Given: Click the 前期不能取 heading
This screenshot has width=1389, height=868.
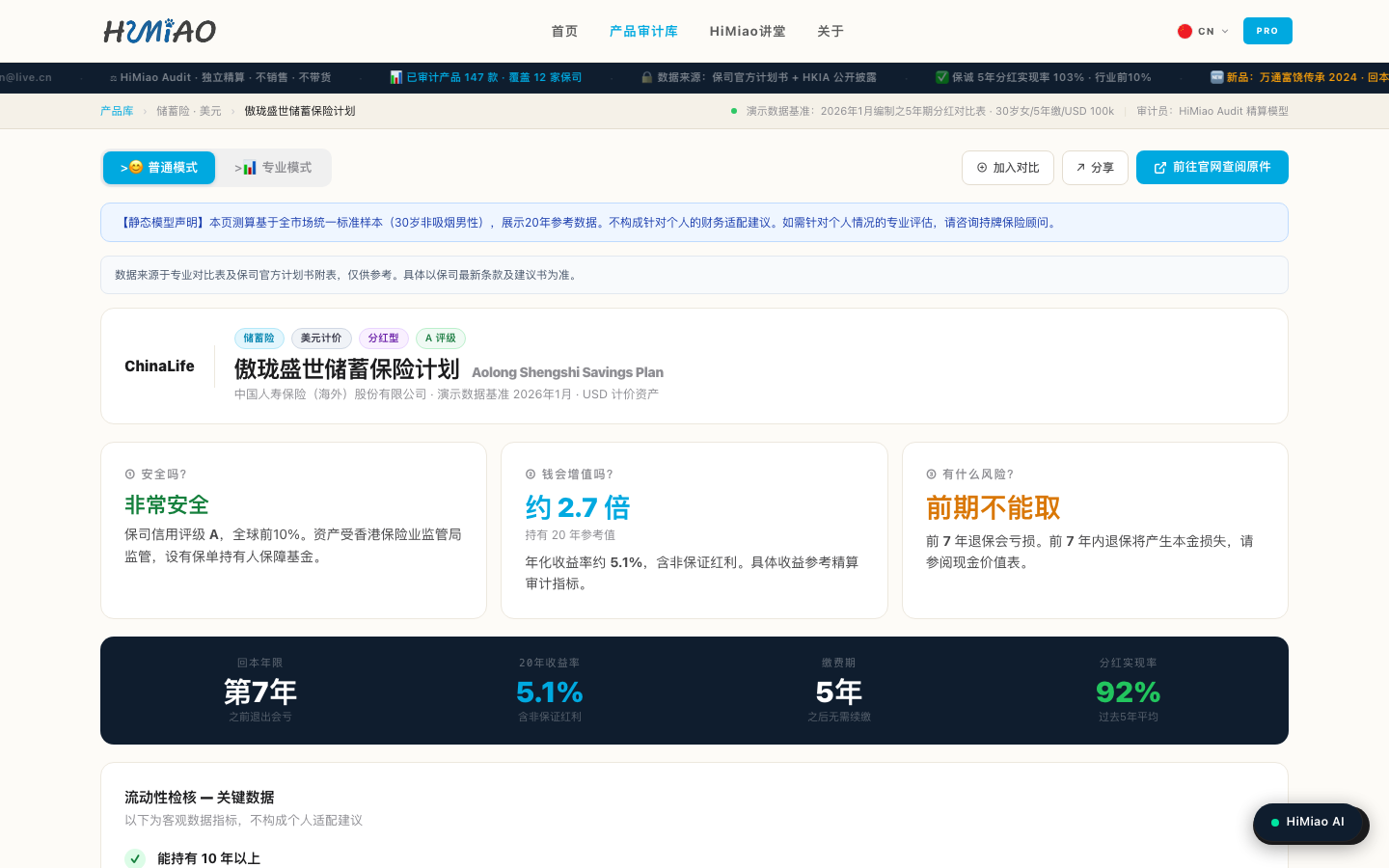Looking at the screenshot, I should coord(994,507).
